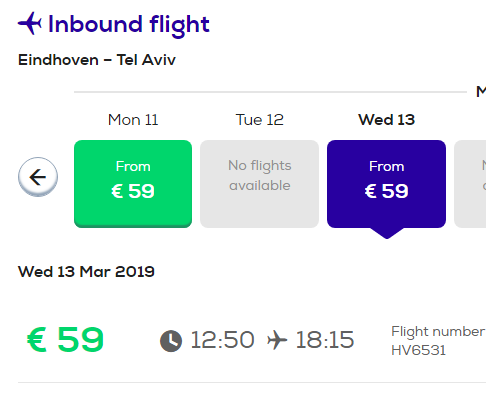Choose the € 59 flight price
Viewport: 486px width, 403px height.
click(x=65, y=339)
